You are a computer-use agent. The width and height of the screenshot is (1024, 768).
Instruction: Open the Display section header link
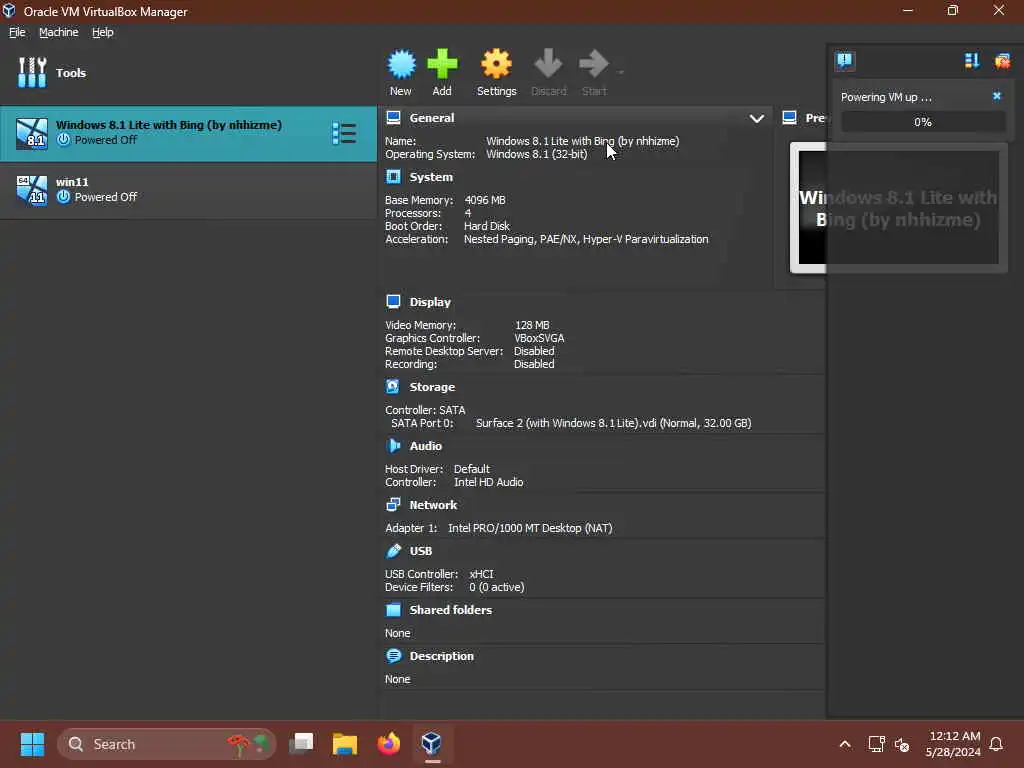click(430, 302)
